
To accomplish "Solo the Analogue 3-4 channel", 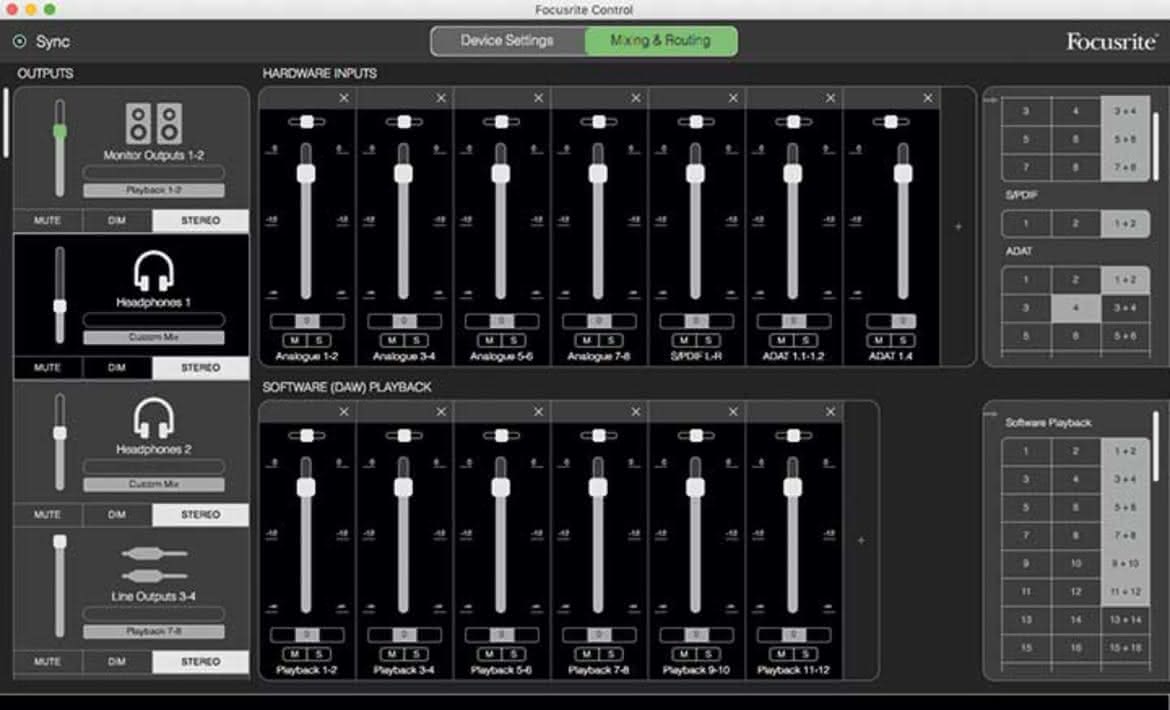I will pos(416,341).
